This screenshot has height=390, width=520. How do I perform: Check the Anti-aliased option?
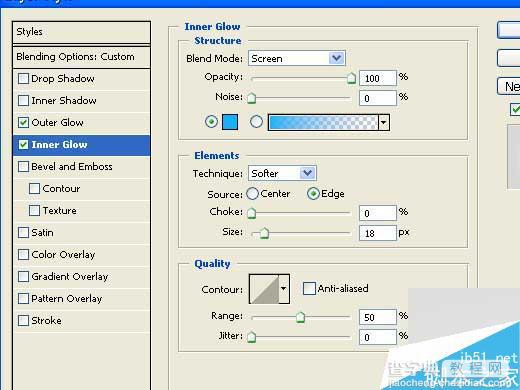[x=309, y=289]
